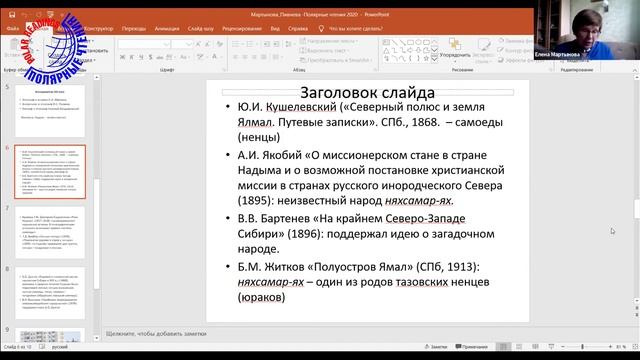Open the Выровнять текст dropdown
This screenshot has width=640, height=360.
(324, 51)
